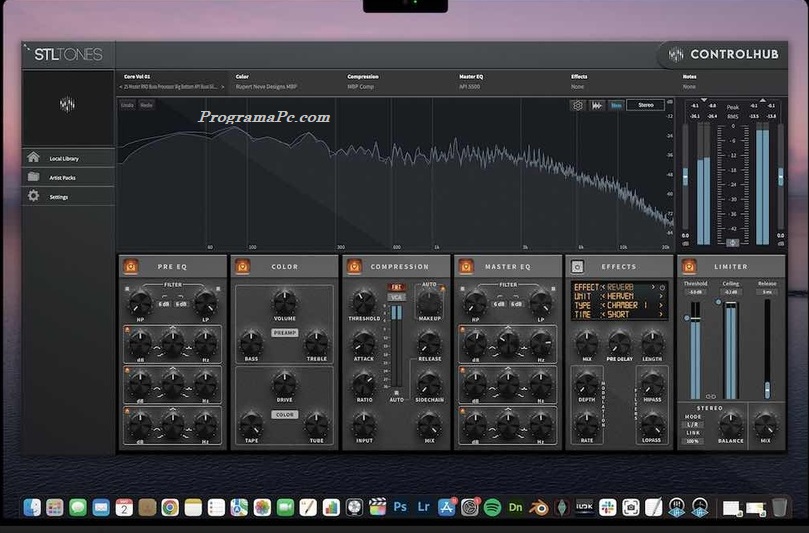Click the STL Tones logo
Screen dimensions: 809x533
(x=68, y=54)
